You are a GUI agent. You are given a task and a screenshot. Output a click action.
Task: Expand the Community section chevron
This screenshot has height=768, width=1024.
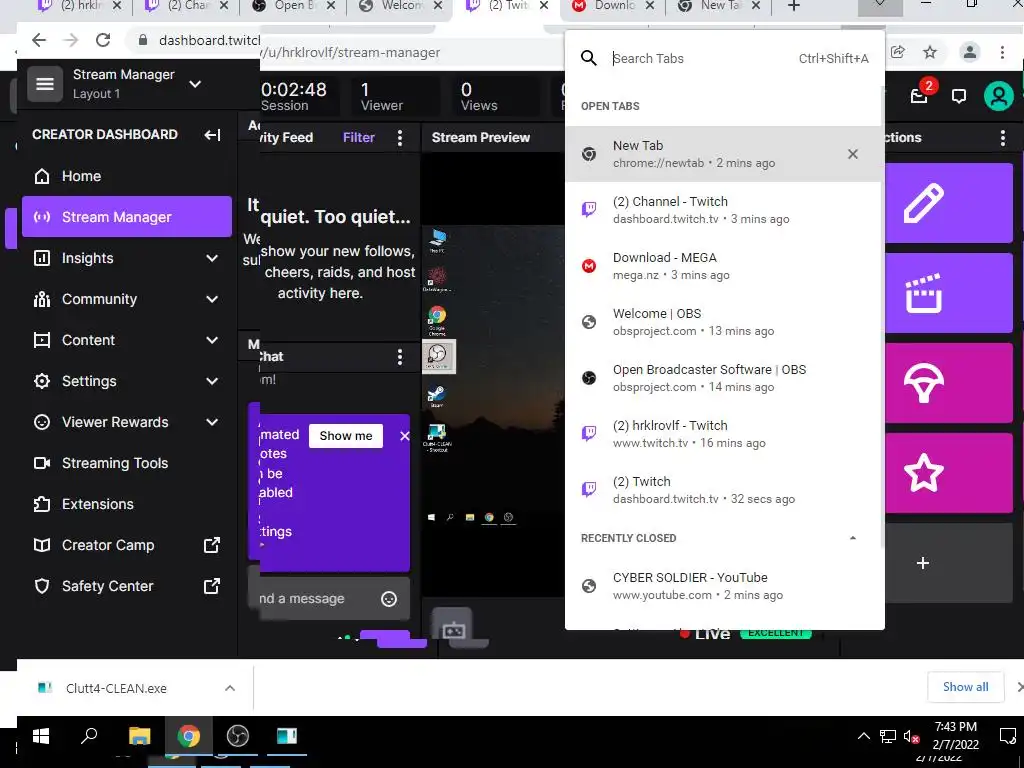[212, 300]
